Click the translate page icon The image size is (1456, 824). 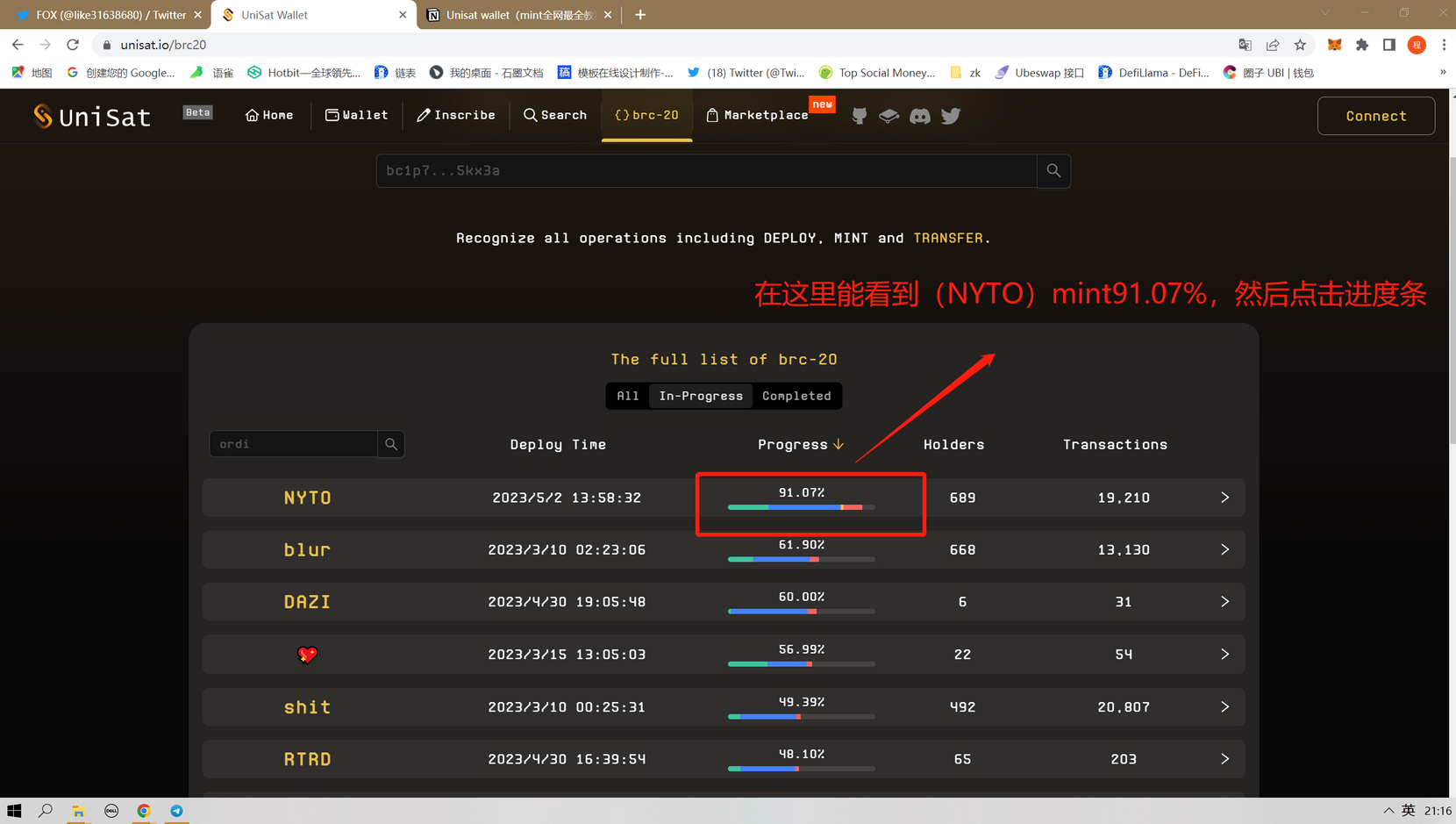[1245, 45]
